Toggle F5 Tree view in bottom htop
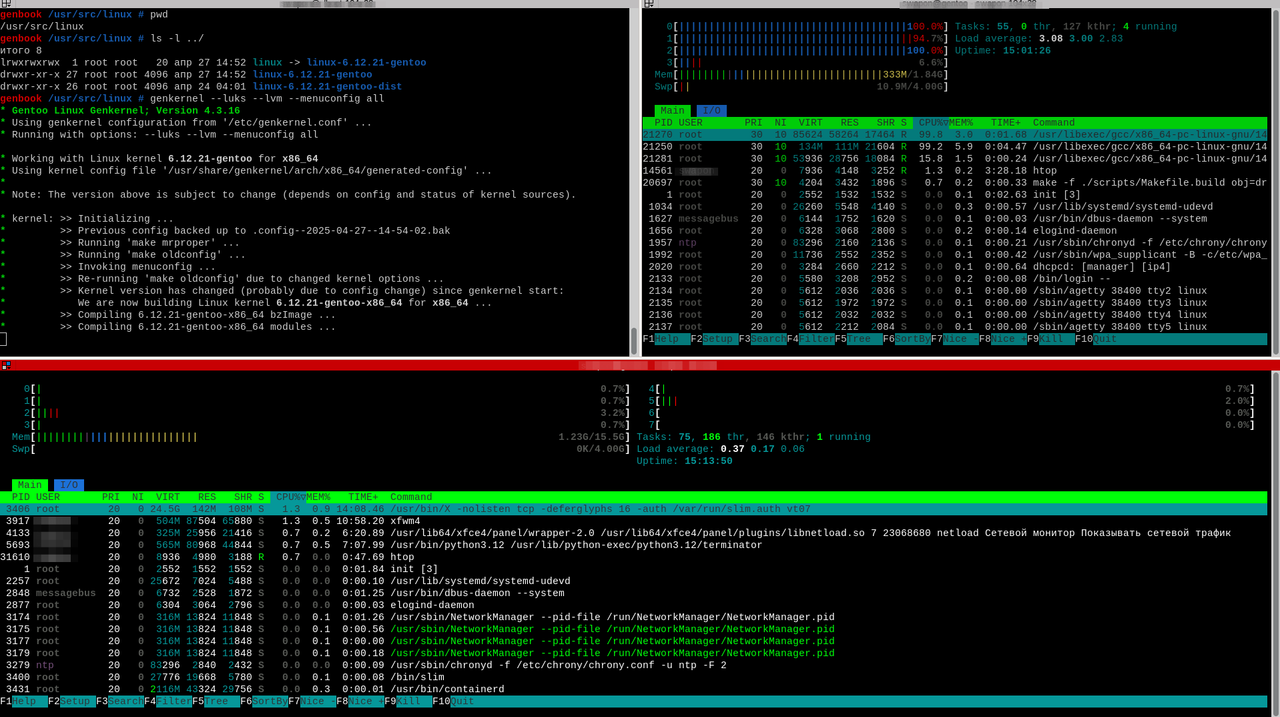Screen dimensions: 1280x717 pyautogui.click(x=216, y=701)
